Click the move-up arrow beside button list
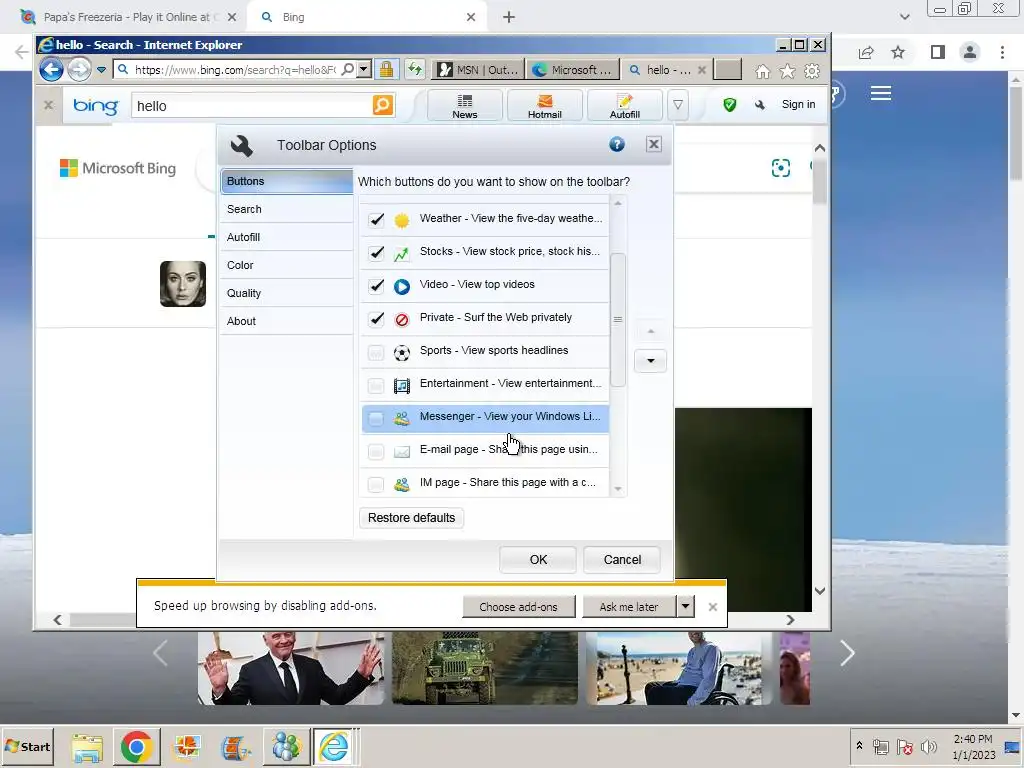This screenshot has height=768, width=1024. 650,332
